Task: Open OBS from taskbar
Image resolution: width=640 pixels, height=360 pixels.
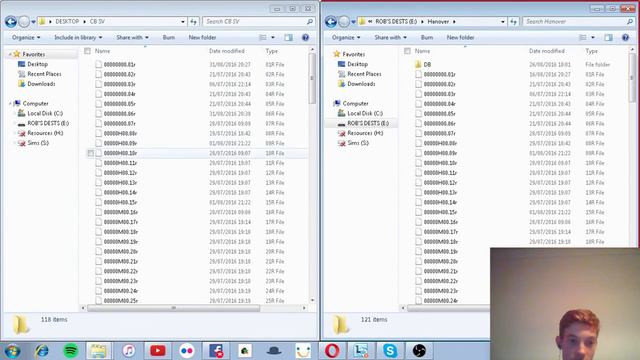Action: (419, 351)
